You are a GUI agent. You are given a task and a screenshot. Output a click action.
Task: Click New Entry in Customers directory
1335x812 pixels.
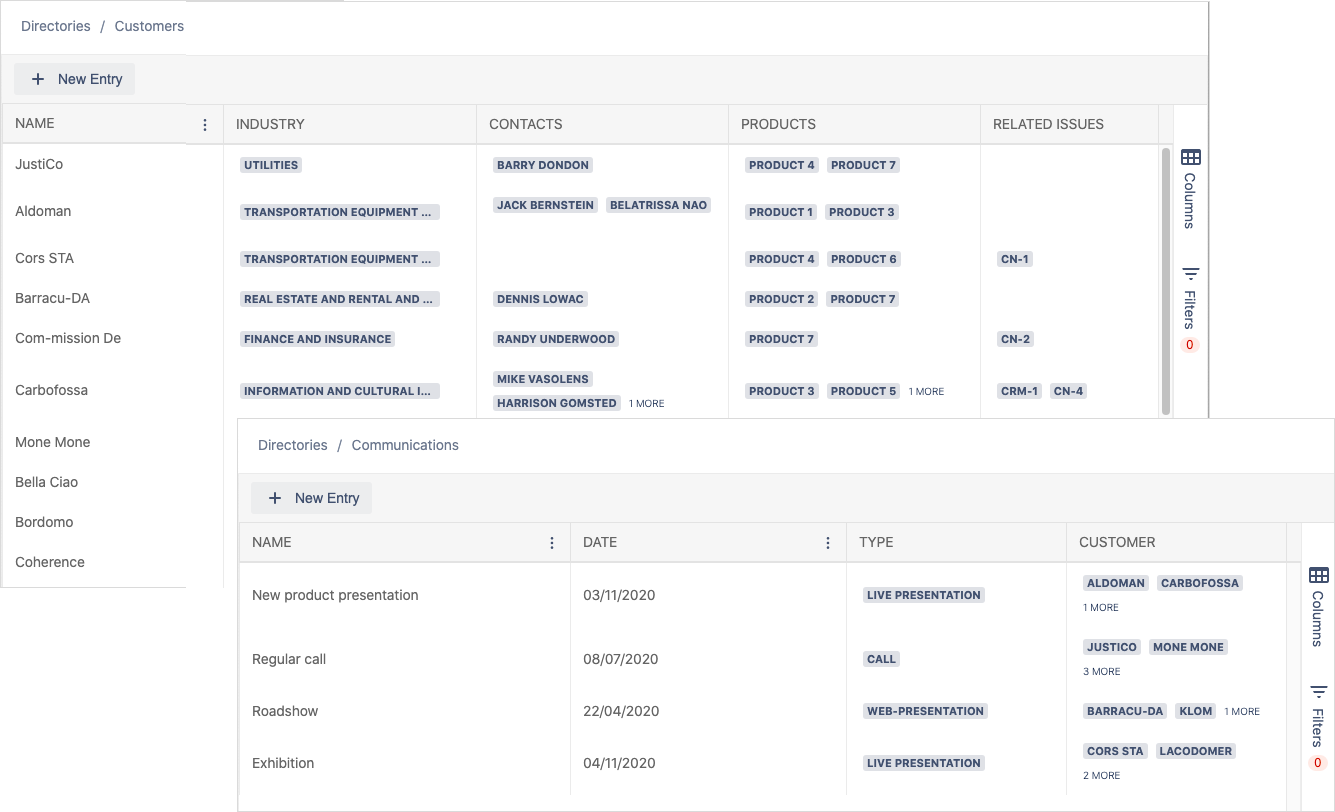[75, 79]
